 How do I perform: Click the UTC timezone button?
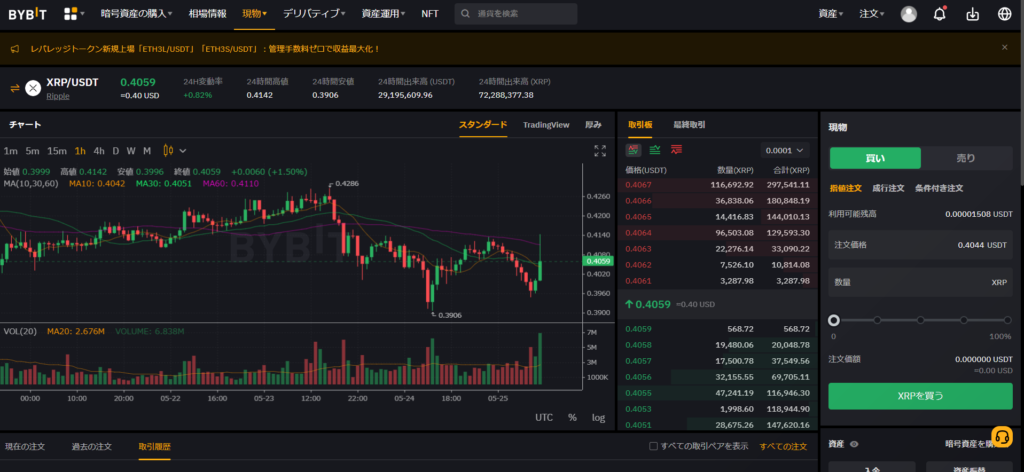tap(544, 417)
